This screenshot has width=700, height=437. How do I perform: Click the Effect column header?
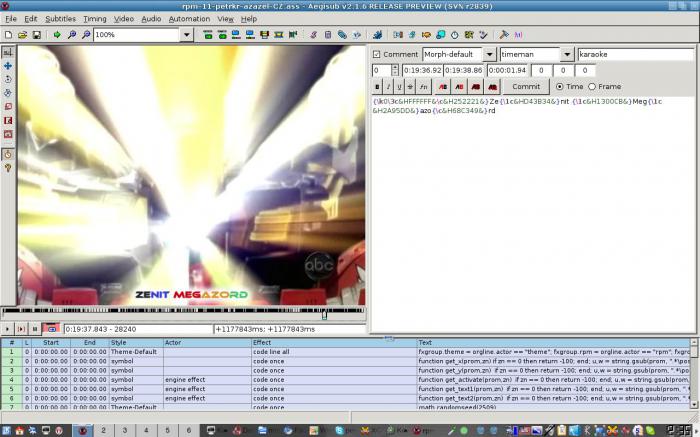point(334,342)
